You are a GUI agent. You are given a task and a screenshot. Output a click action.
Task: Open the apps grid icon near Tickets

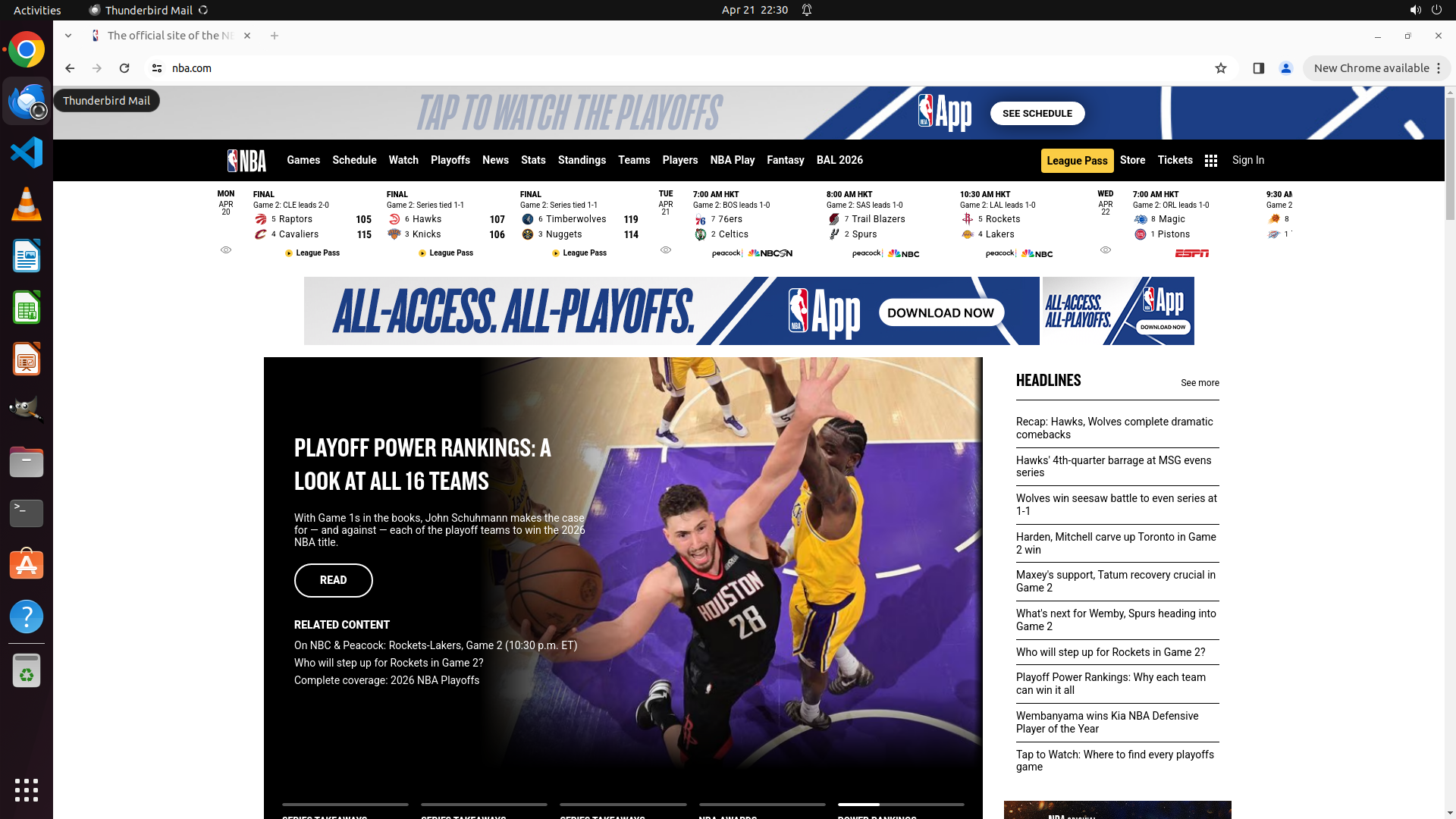pyautogui.click(x=1211, y=161)
